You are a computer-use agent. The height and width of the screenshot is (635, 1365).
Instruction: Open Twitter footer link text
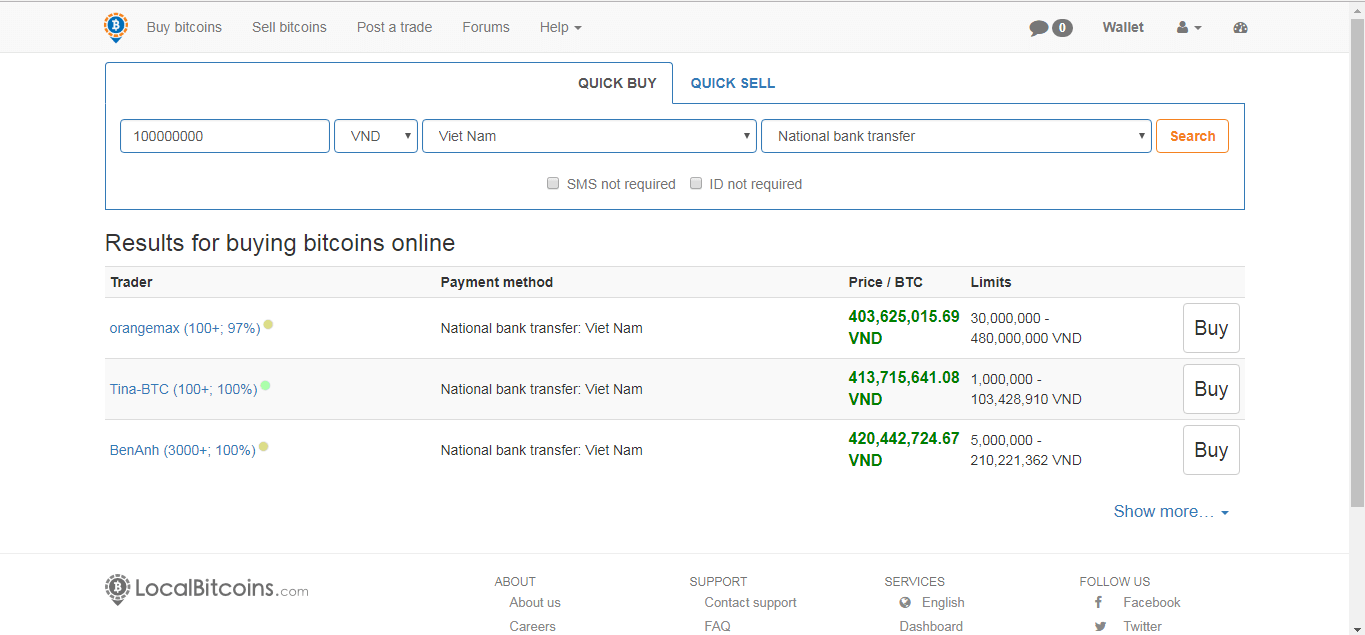pyautogui.click(x=1142, y=627)
